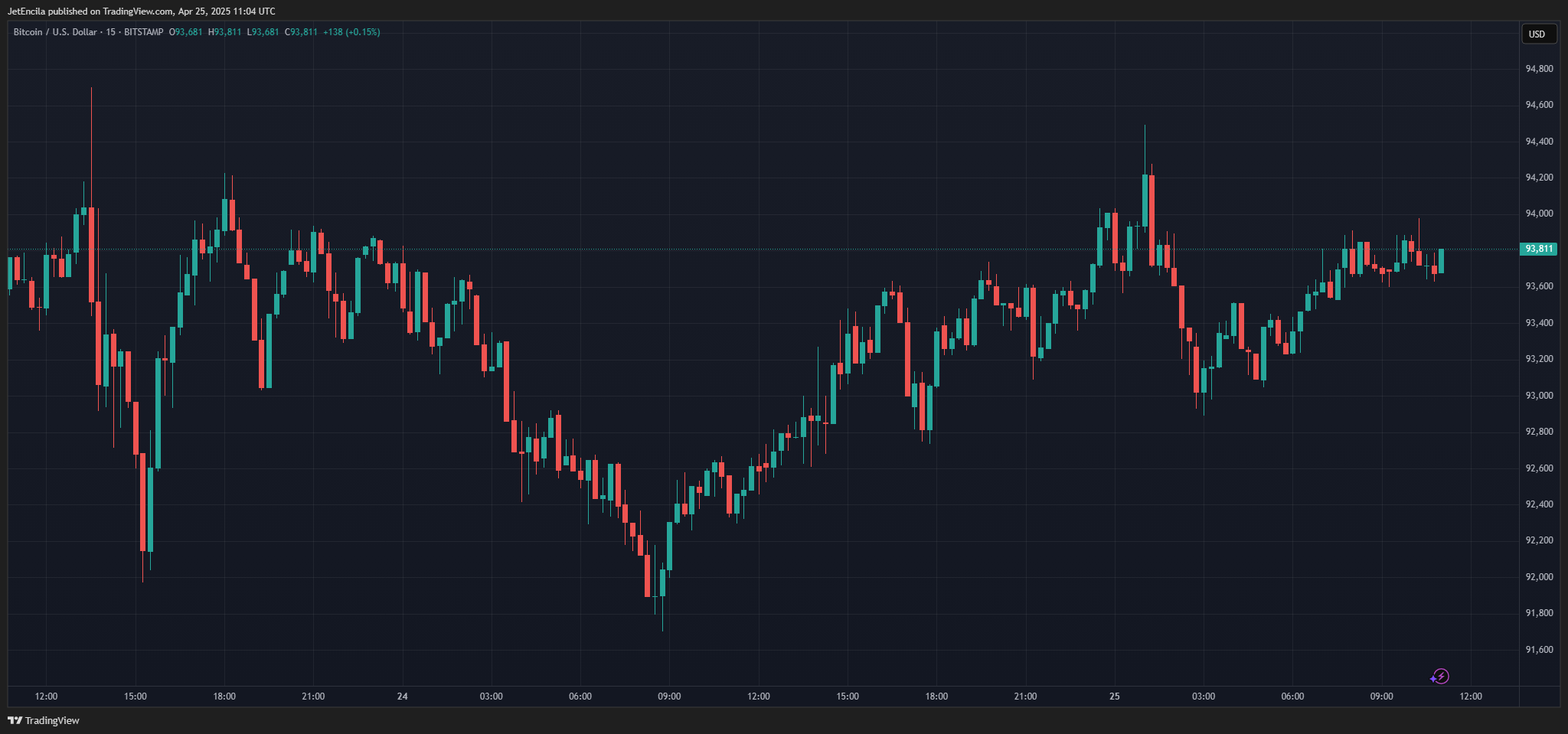
Task: Click the 93,200 price axis label
Action: [1540, 359]
